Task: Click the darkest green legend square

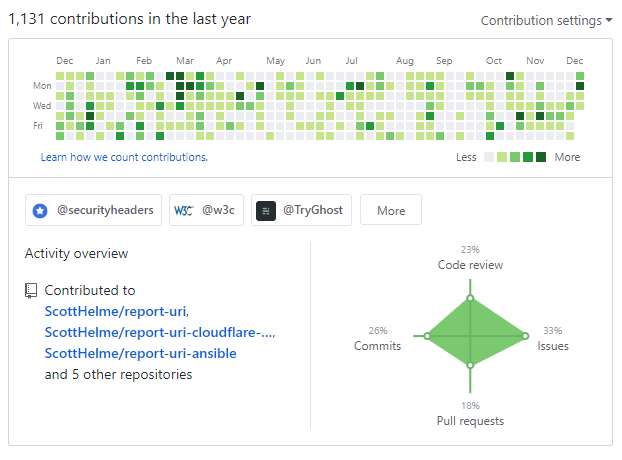Action: coord(541,157)
